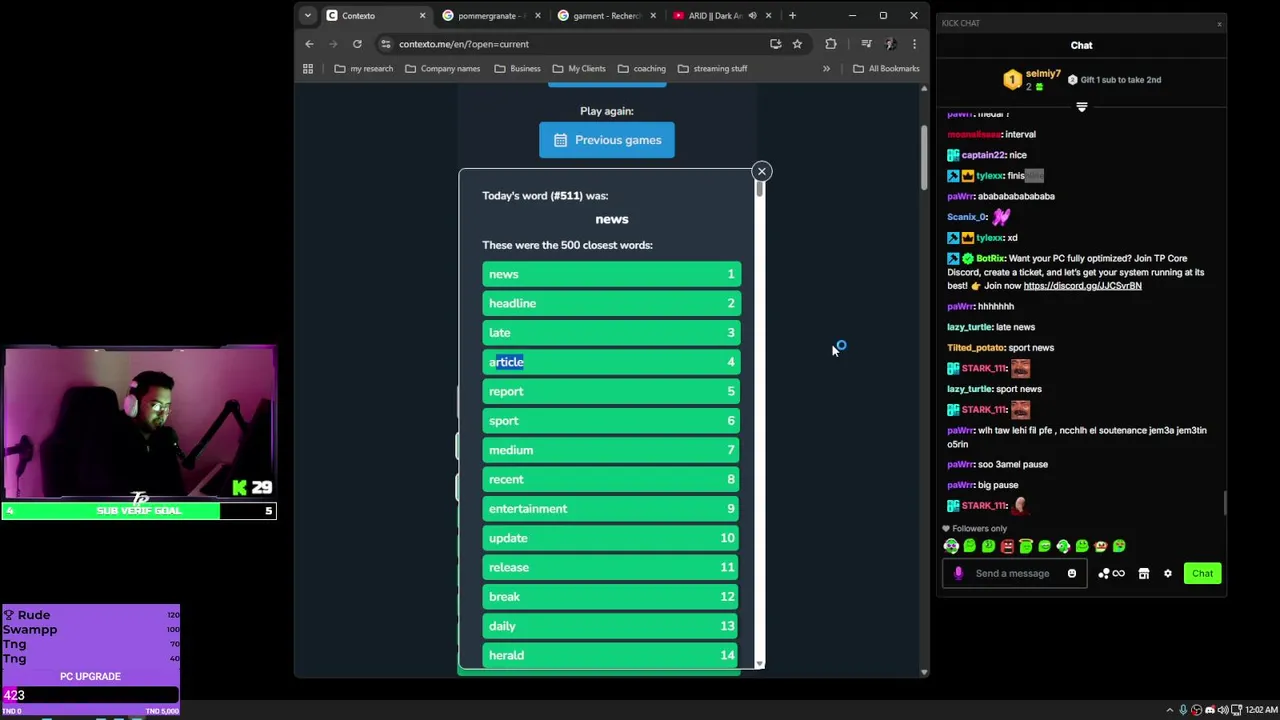Open site information icon in address bar
Viewport: 1280px width, 720px height.
386,44
